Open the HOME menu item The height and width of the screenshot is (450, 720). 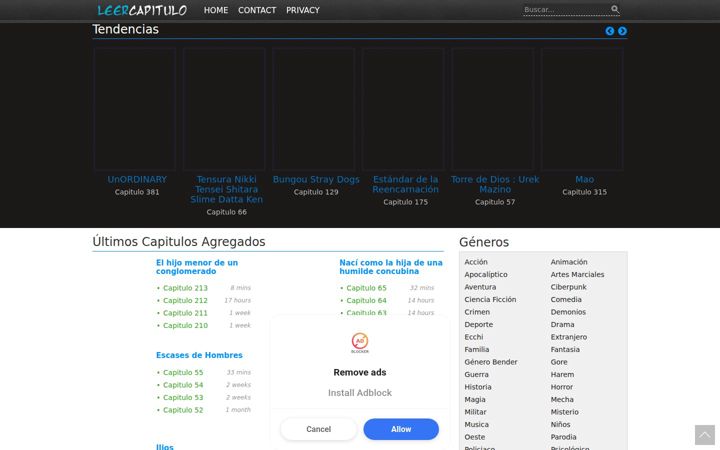tap(216, 10)
